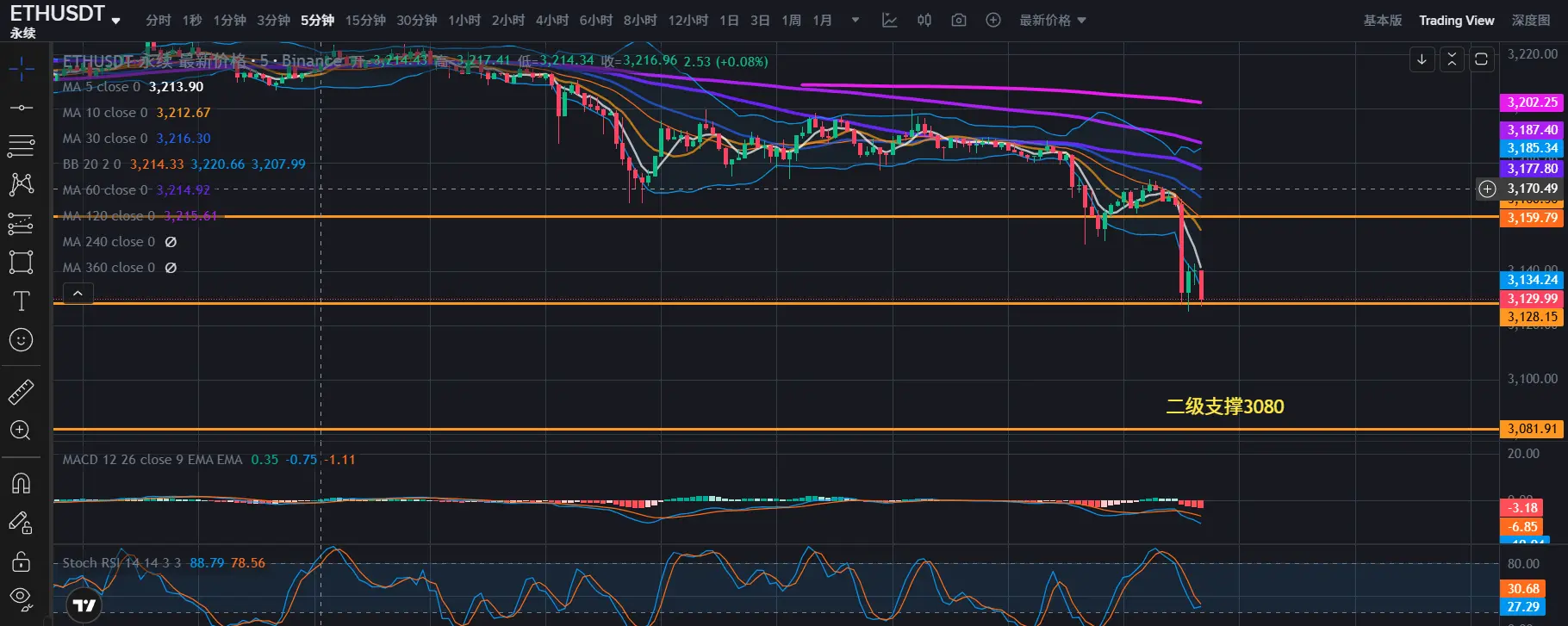Image resolution: width=1568 pixels, height=626 pixels.
Task: Open the Fibonacci retracement tool
Action: (x=22, y=146)
